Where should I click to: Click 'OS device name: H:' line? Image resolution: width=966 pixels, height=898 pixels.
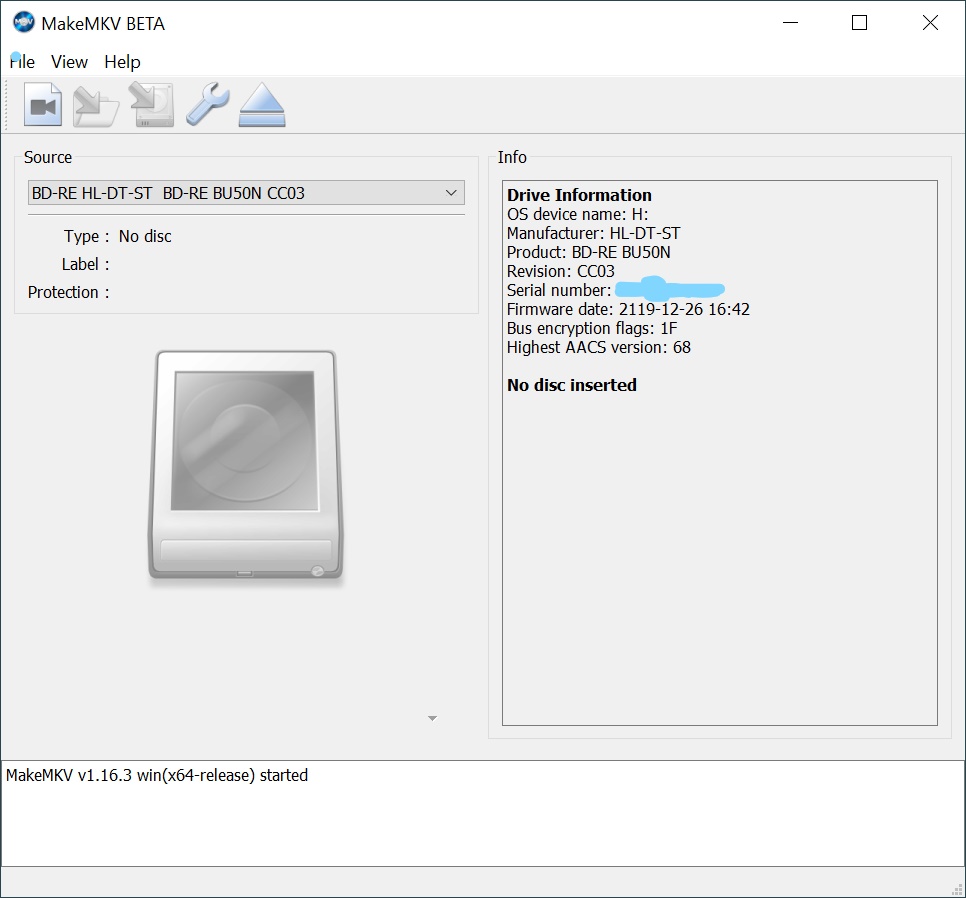577,214
